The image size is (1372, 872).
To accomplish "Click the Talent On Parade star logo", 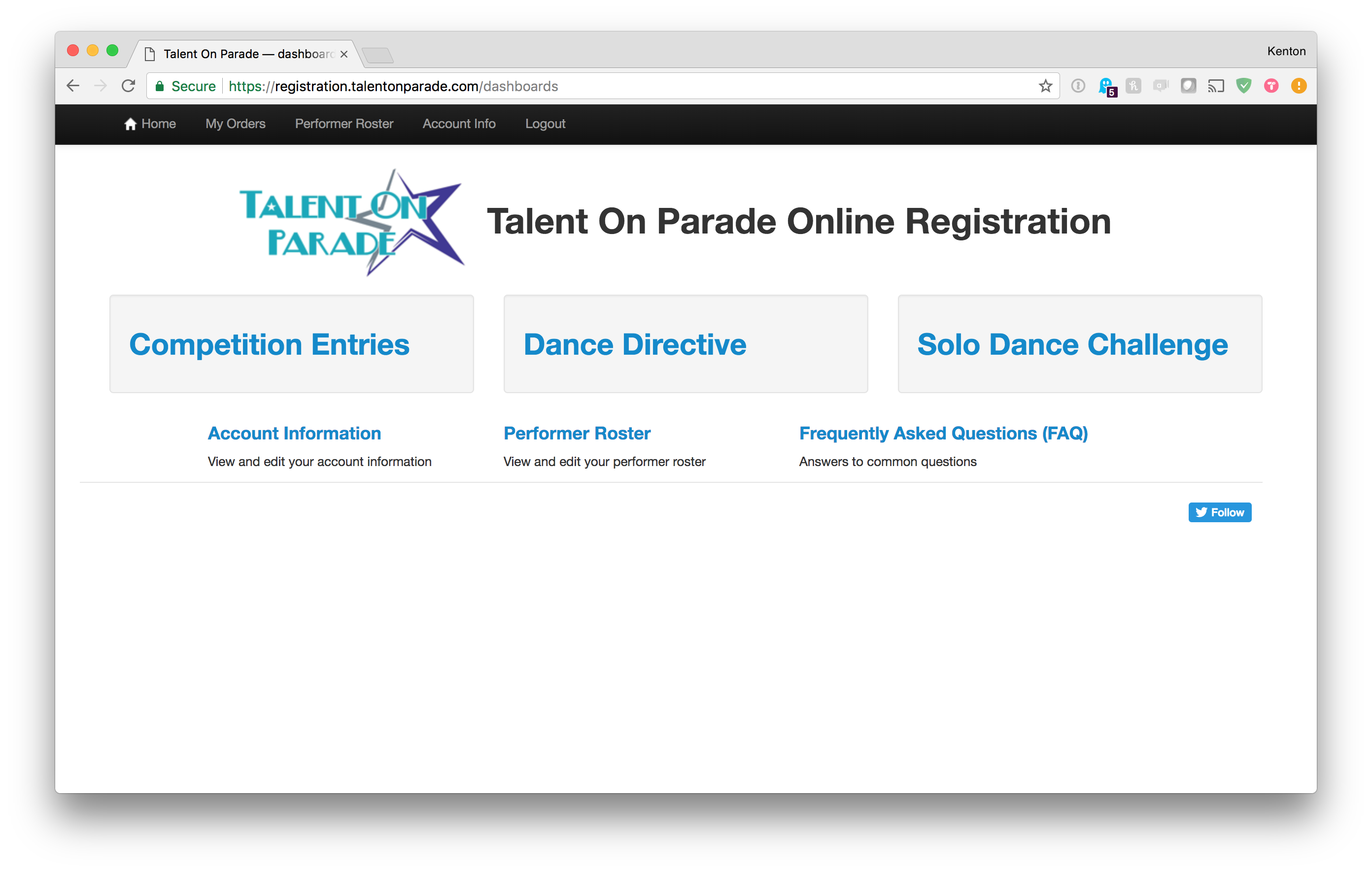I will click(351, 222).
